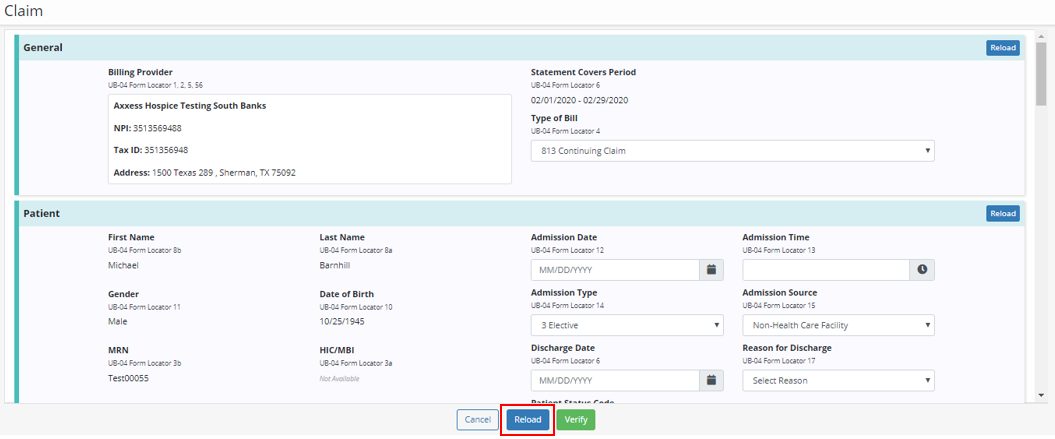Screen dimensions: 1055x439
Task: Click the green Verify button
Action: (576, 420)
